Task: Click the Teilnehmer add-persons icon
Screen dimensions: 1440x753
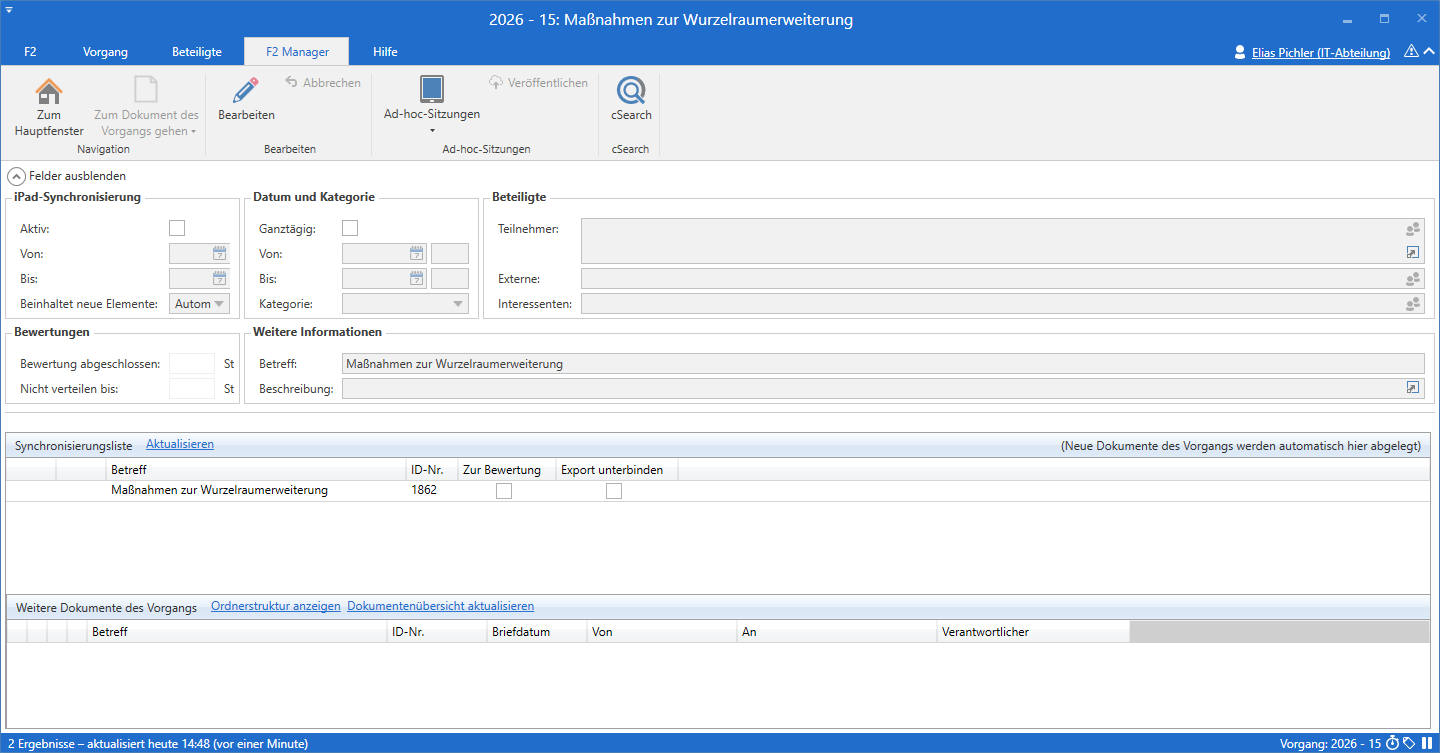Action: (x=1413, y=230)
